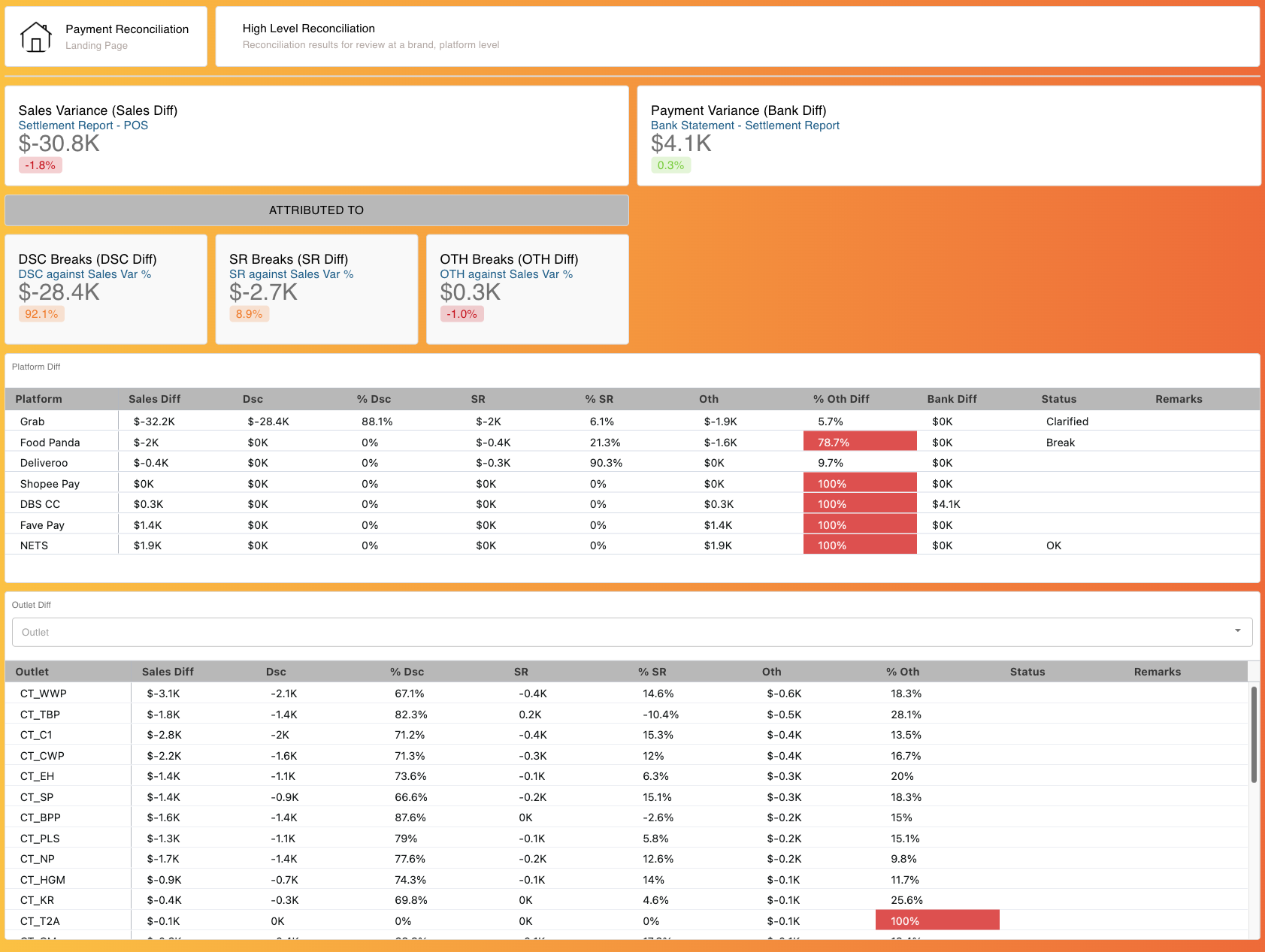Screen dimensions: 1265x952
Task: Click the Payment Variance (Bank Diff) card
Action: coord(949,135)
